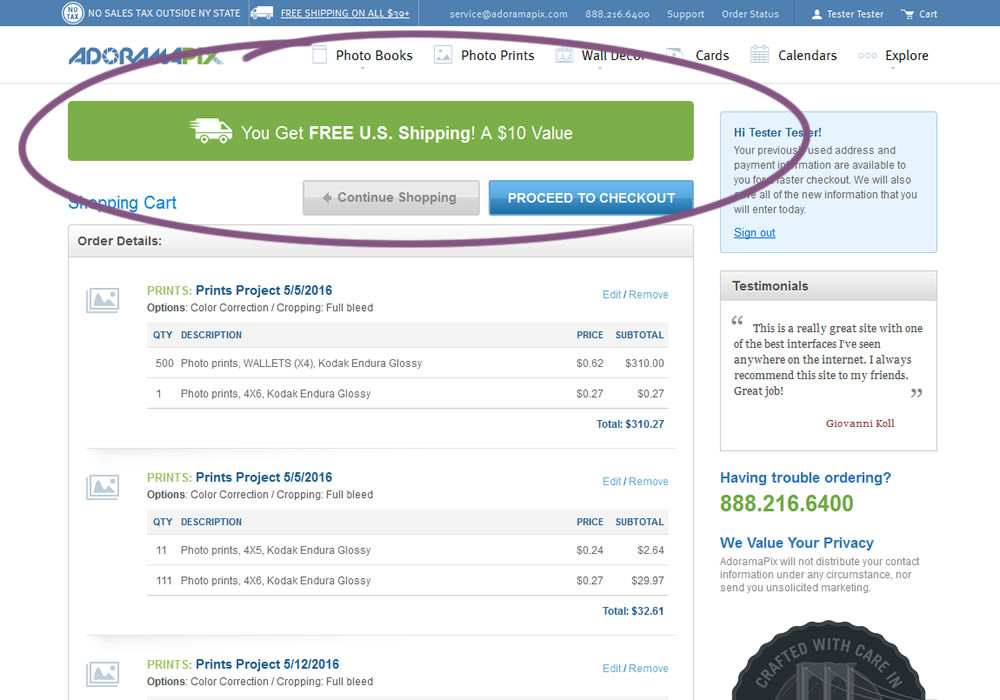Viewport: 1000px width, 700px height.
Task: Click the Photo Prints picture icon
Action: pos(443,55)
